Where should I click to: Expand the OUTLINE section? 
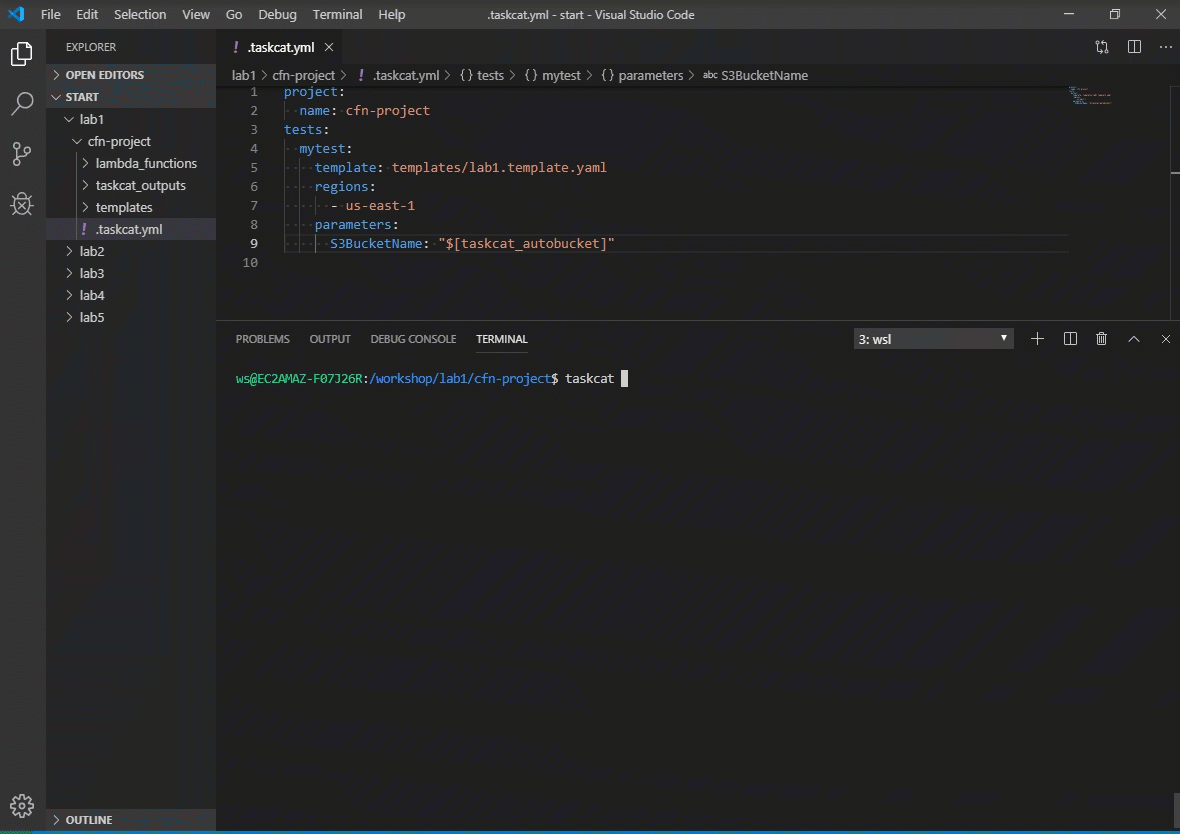point(131,820)
